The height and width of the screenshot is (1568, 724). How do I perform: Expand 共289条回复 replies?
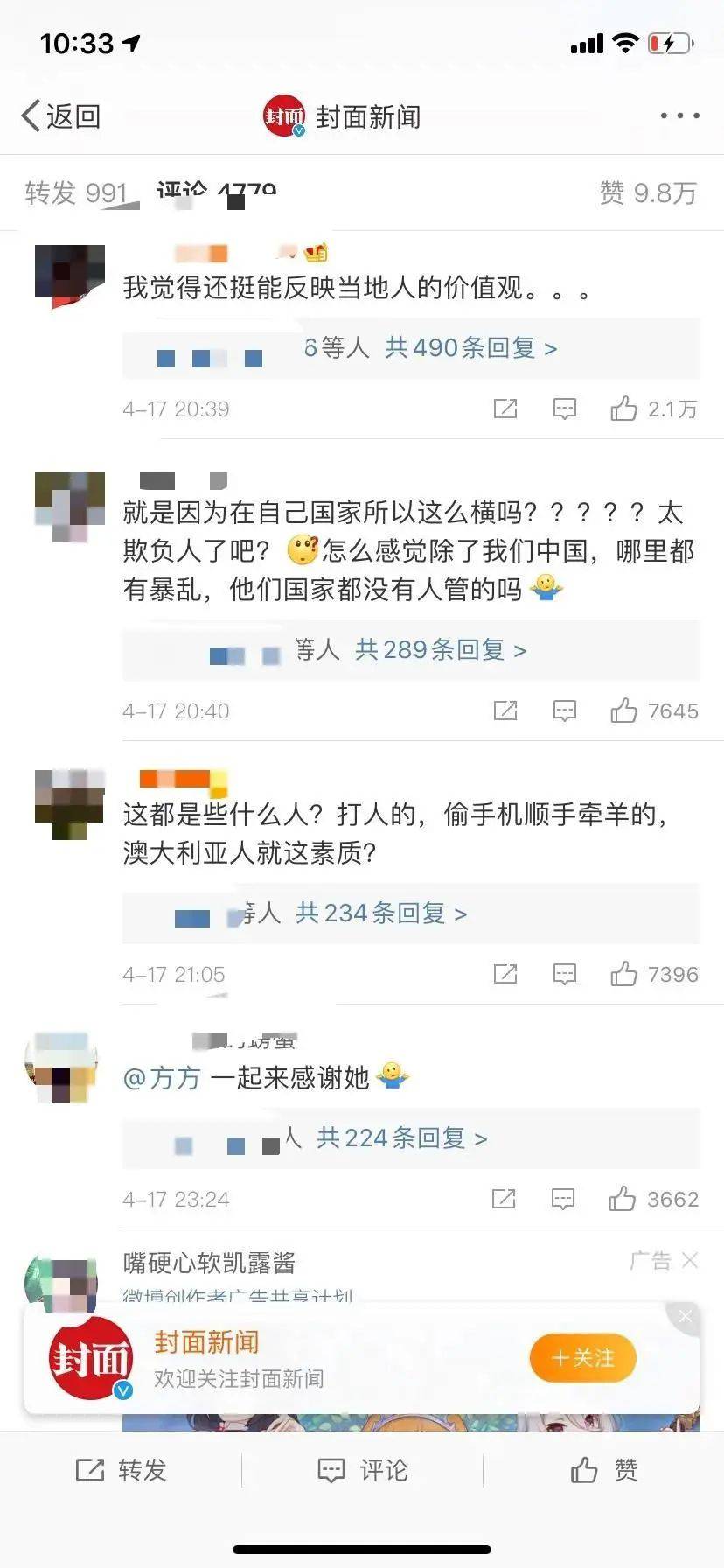point(441,649)
